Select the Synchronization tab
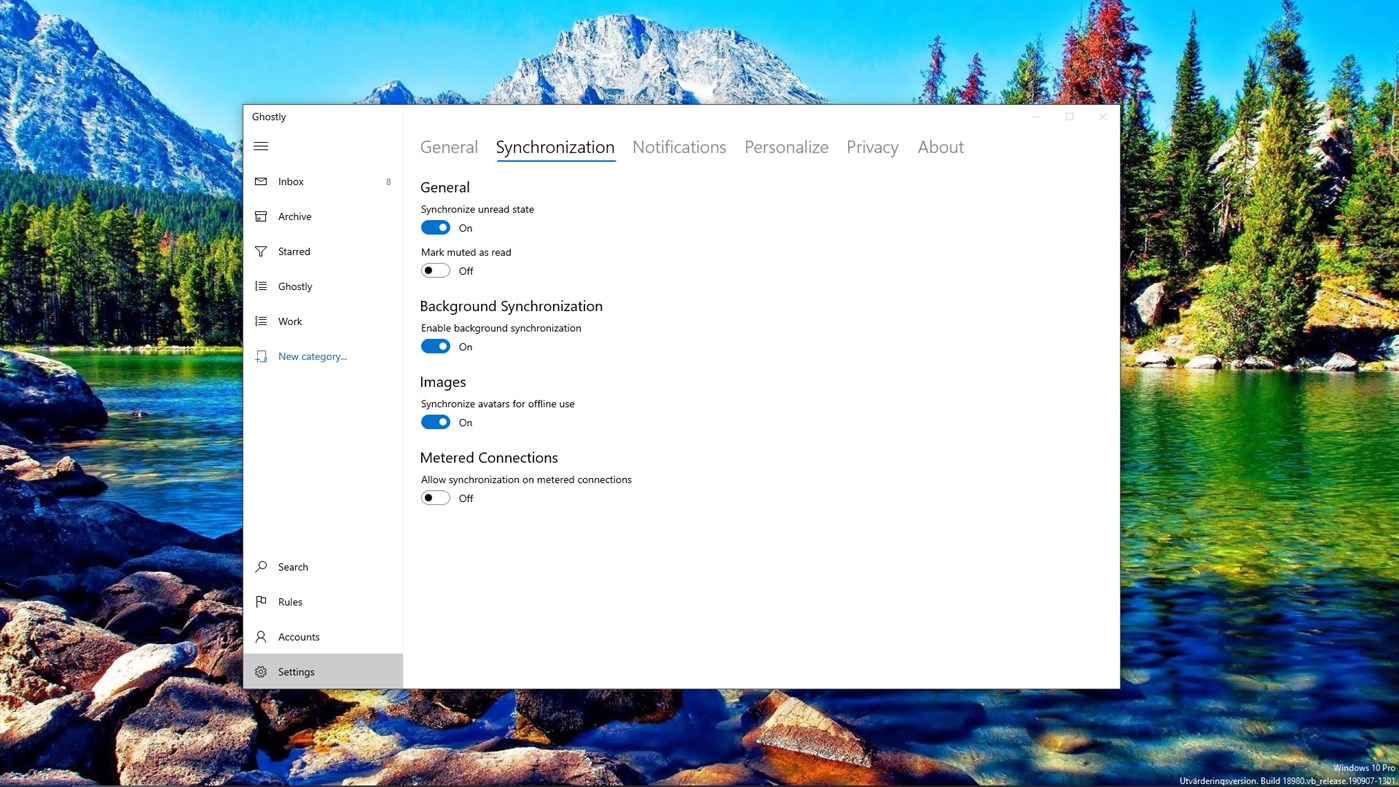Image resolution: width=1399 pixels, height=787 pixels. pyautogui.click(x=555, y=147)
